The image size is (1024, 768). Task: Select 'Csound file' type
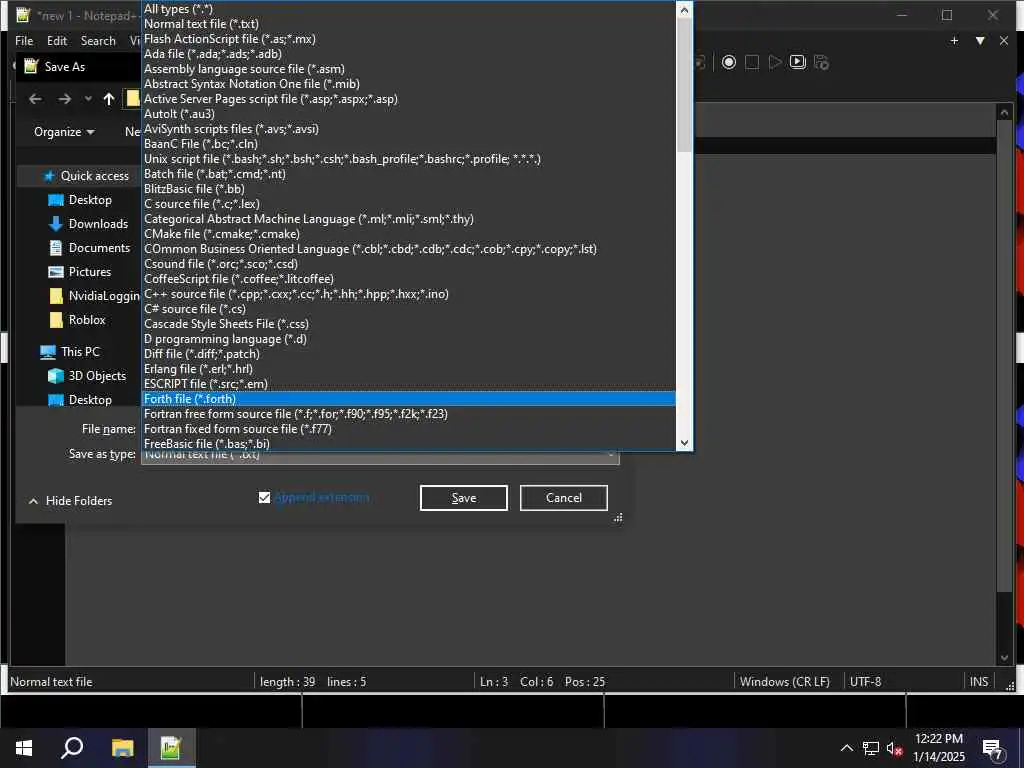click(x=409, y=264)
